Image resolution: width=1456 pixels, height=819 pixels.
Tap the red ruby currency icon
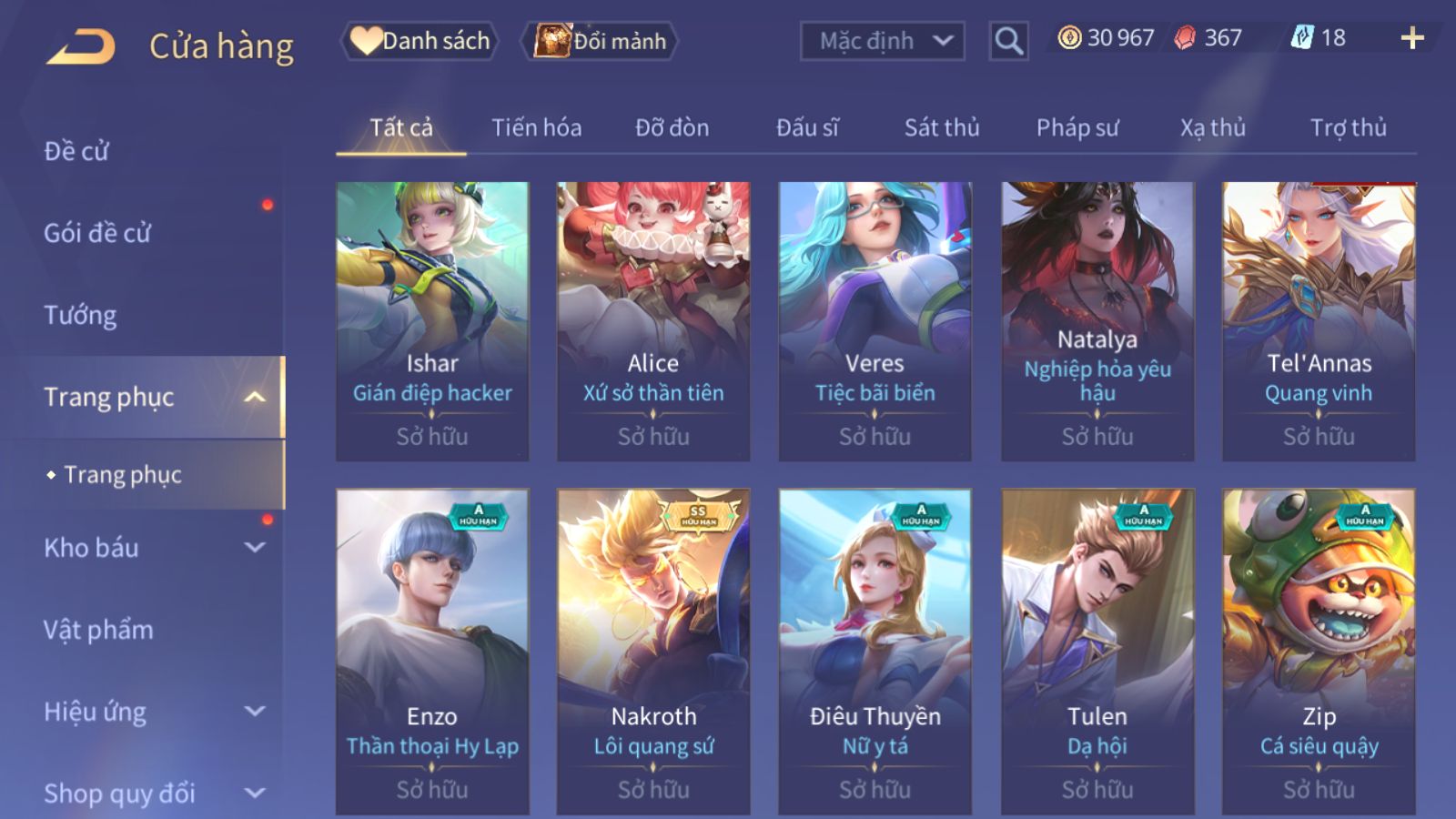tap(1185, 37)
